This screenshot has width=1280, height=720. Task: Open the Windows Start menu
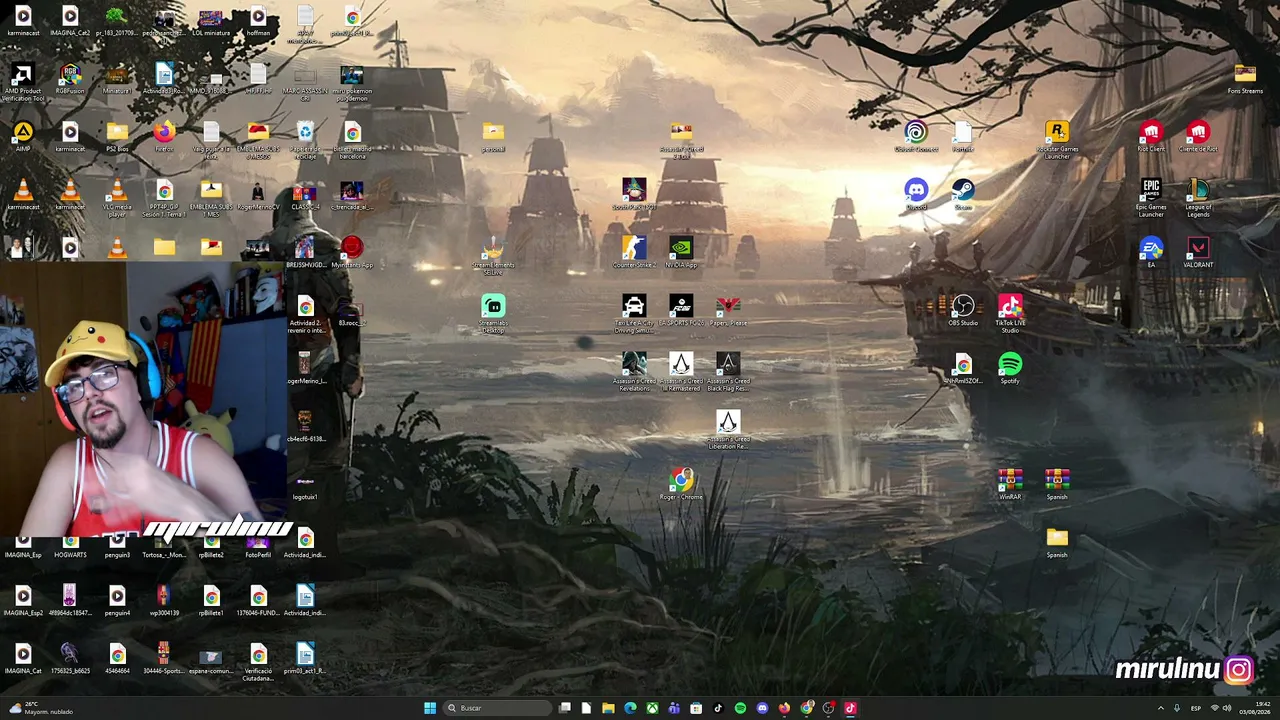click(430, 708)
